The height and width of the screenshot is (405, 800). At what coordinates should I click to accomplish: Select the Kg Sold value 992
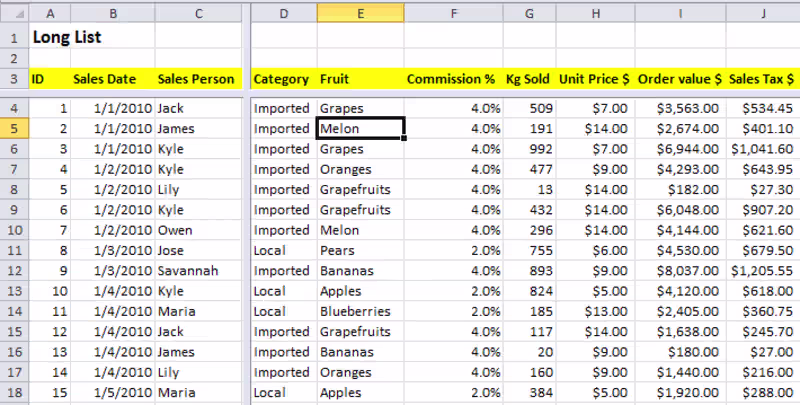(x=528, y=148)
